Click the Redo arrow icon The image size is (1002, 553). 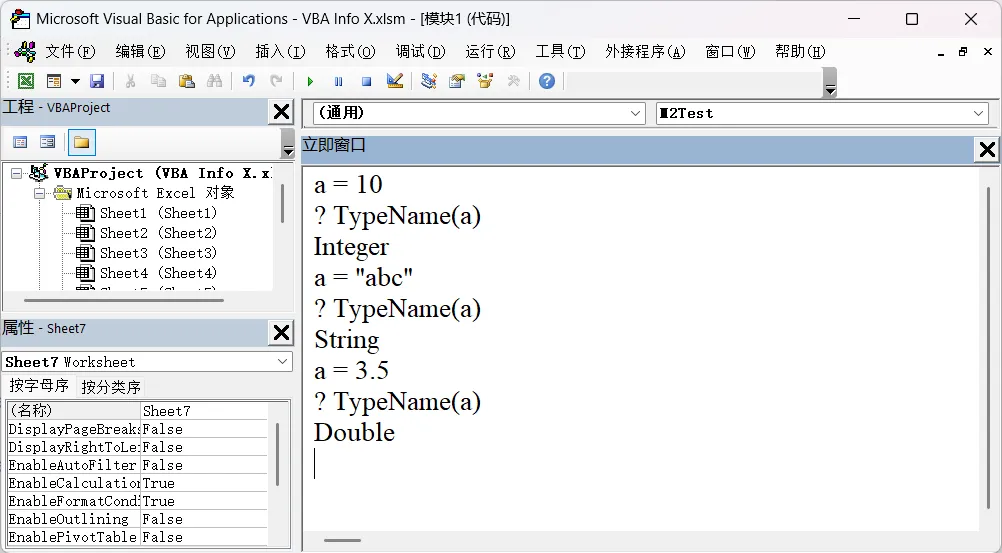[276, 81]
